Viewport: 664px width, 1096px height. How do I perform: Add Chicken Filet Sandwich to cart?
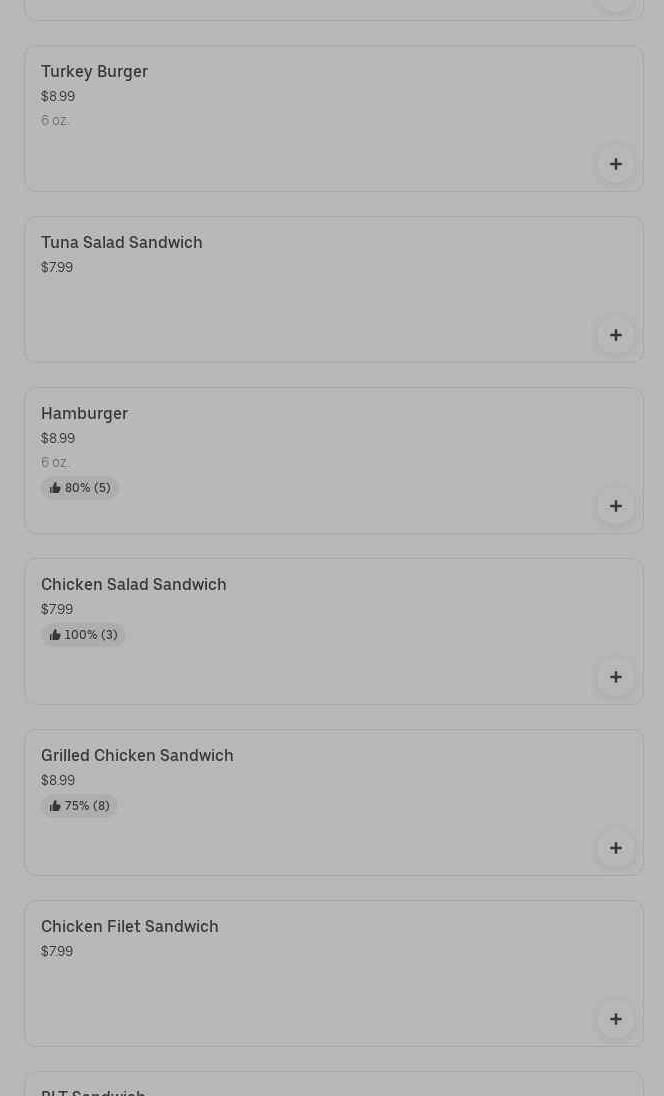[x=615, y=1019]
